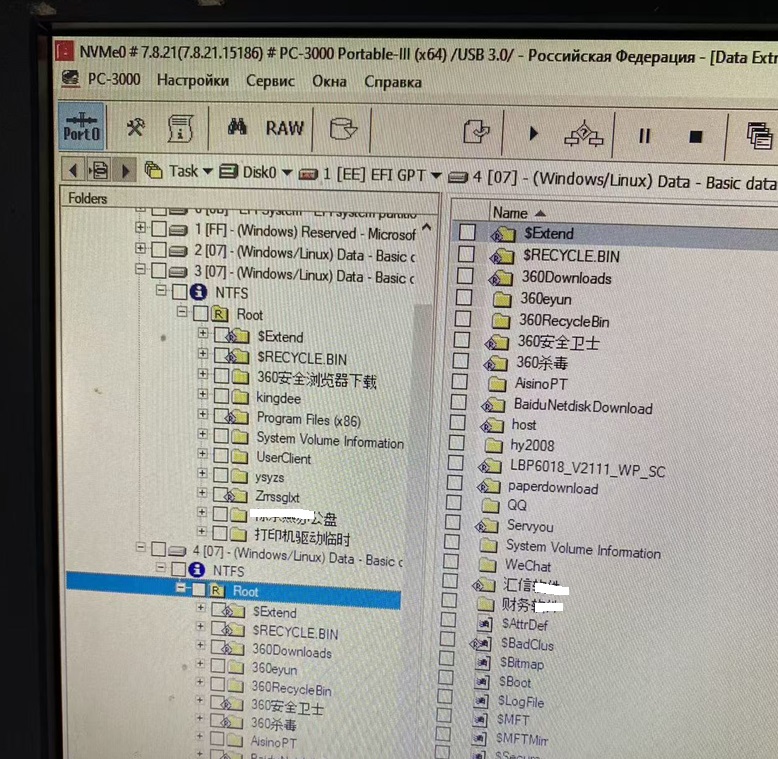
Task: Expand the UserClient folder in tree
Action: click(x=202, y=453)
